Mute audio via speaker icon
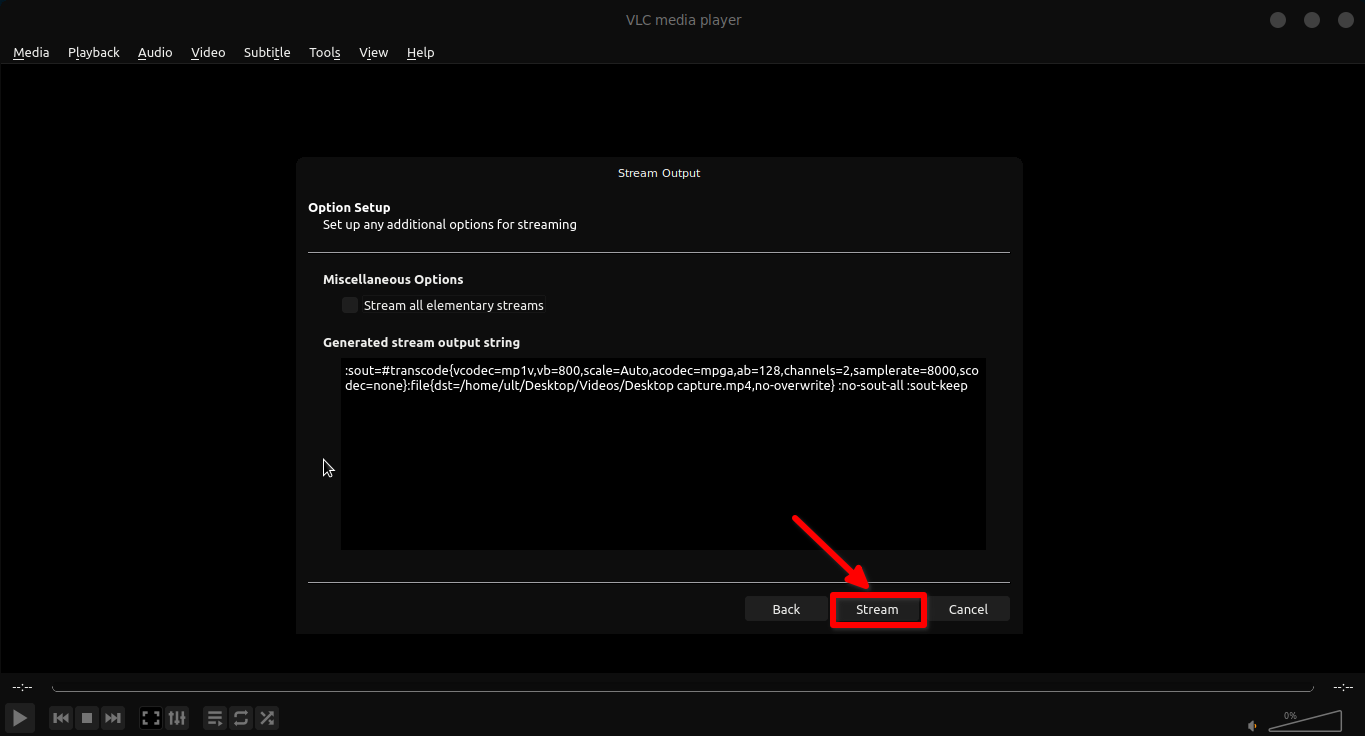This screenshot has height=736, width=1365. pyautogui.click(x=1253, y=725)
